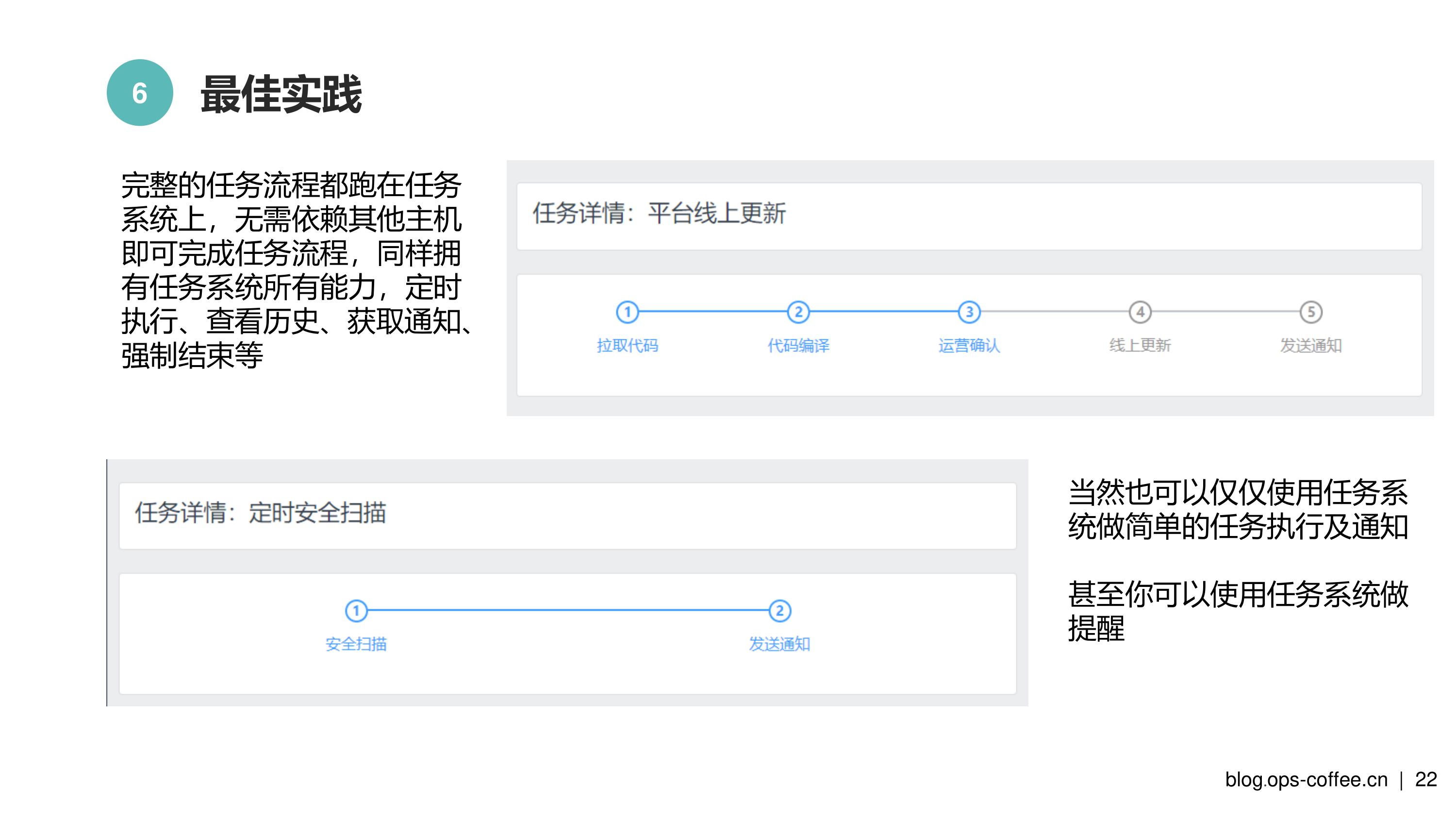Screen dimensions: 1456x819
Task: Click step 3 circle above 运营确认
Action: coord(969,312)
